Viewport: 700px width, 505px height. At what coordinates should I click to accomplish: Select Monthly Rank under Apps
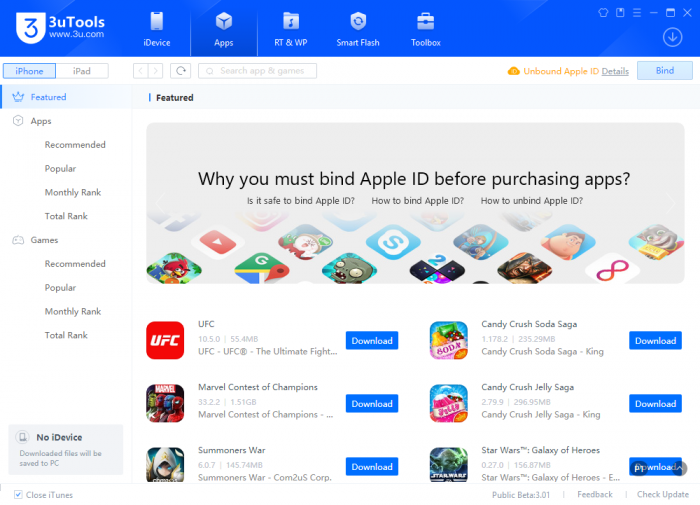point(73,192)
